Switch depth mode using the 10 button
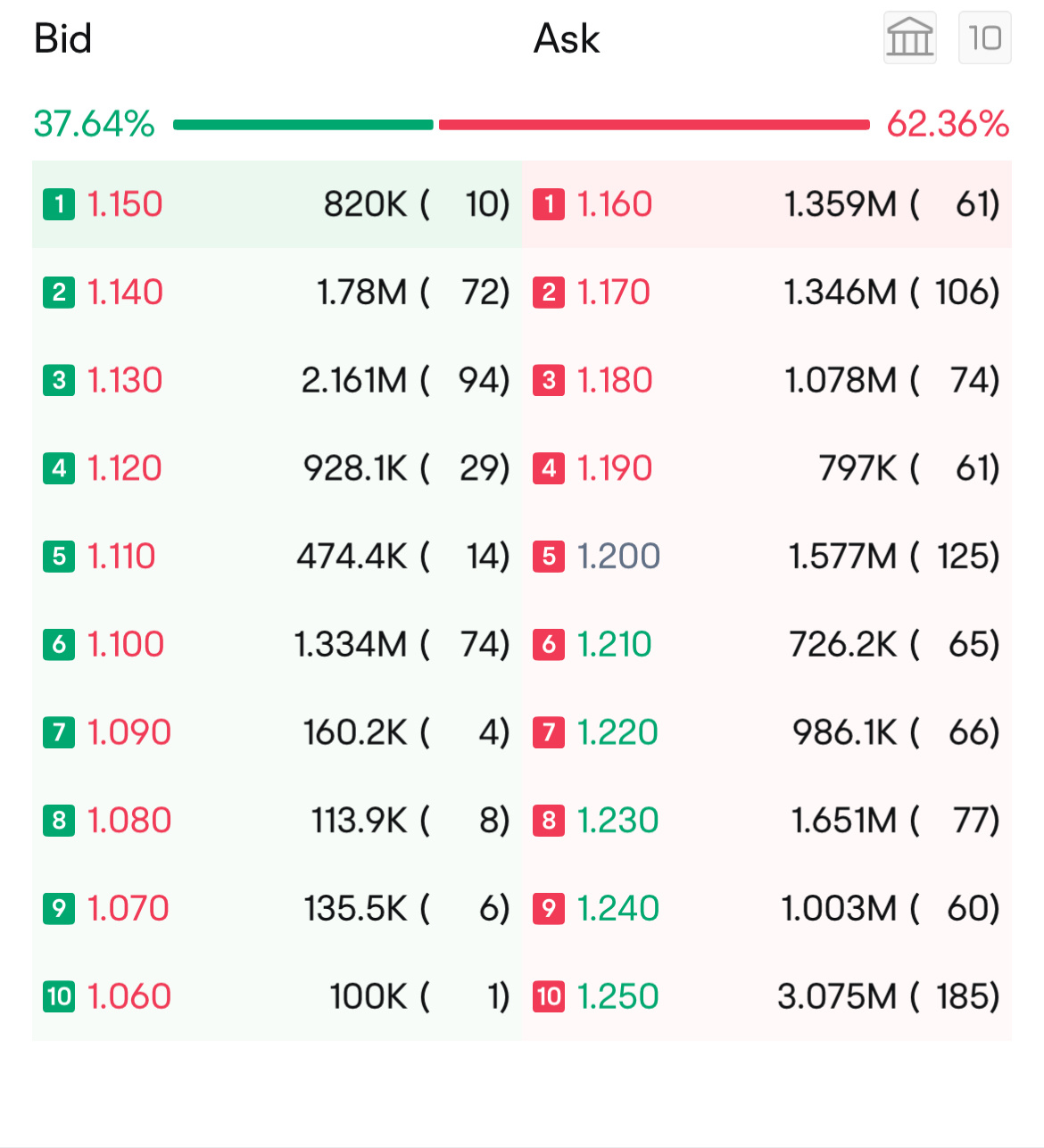 tap(984, 37)
